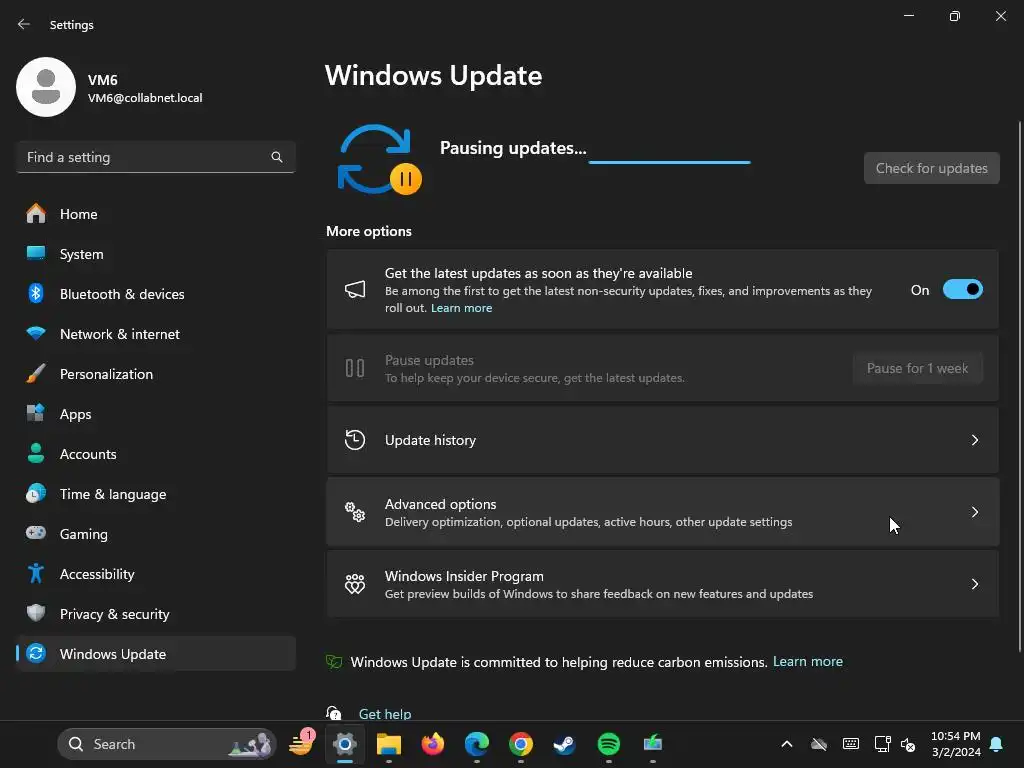Select Windows Update in sidebar
Screen dimensions: 1024x768
[155, 654]
